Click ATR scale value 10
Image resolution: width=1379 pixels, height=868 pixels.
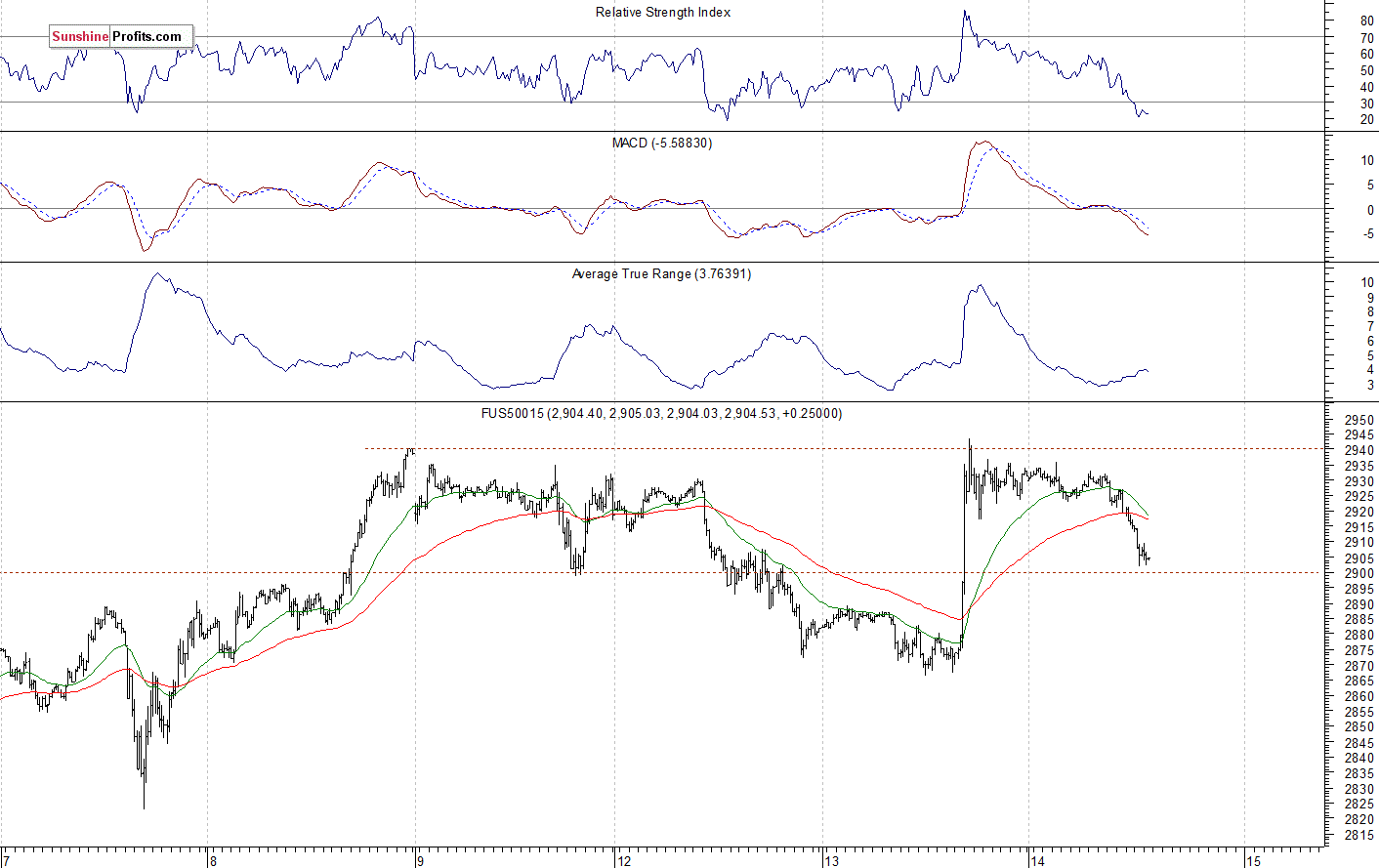click(1366, 282)
